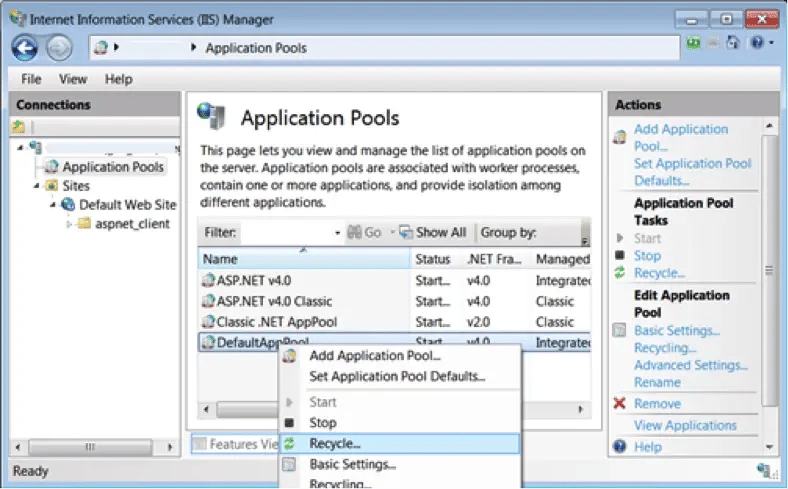Image resolution: width=788 pixels, height=489 pixels.
Task: Expand the aspnet_client folder node
Action: (x=70, y=224)
